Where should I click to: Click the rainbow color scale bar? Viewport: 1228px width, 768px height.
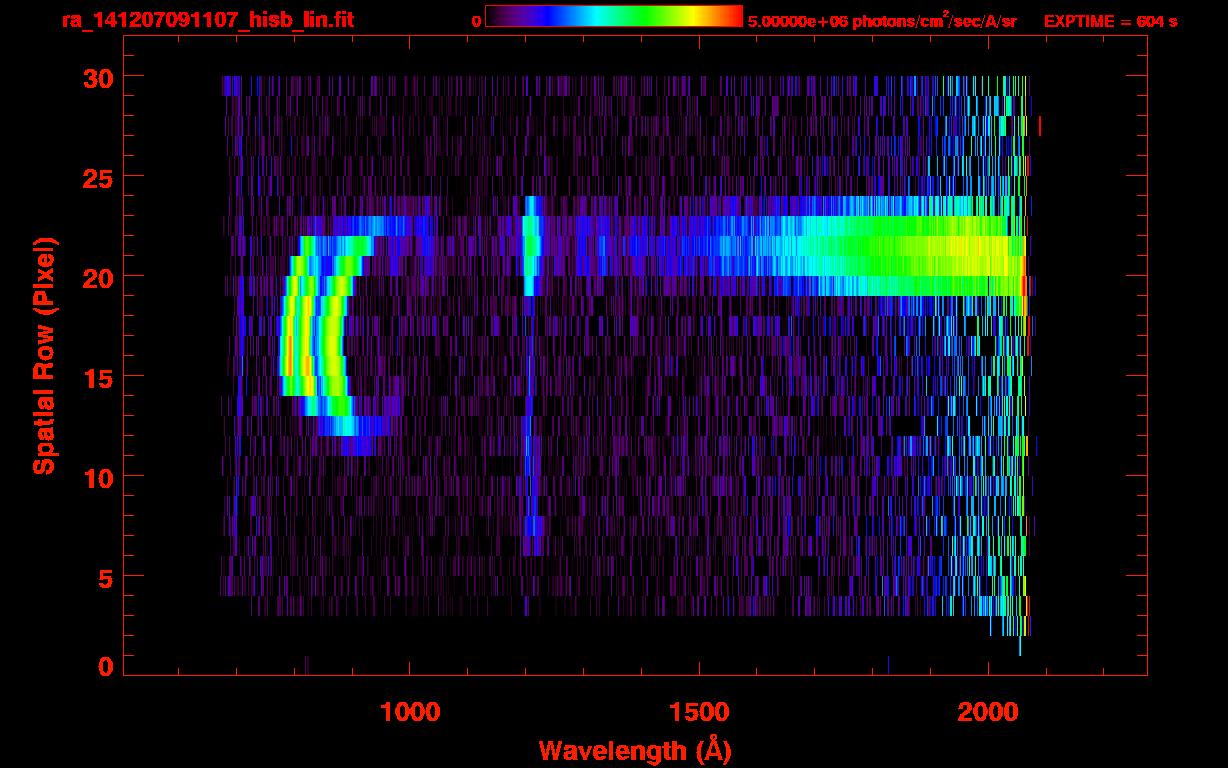click(x=614, y=16)
